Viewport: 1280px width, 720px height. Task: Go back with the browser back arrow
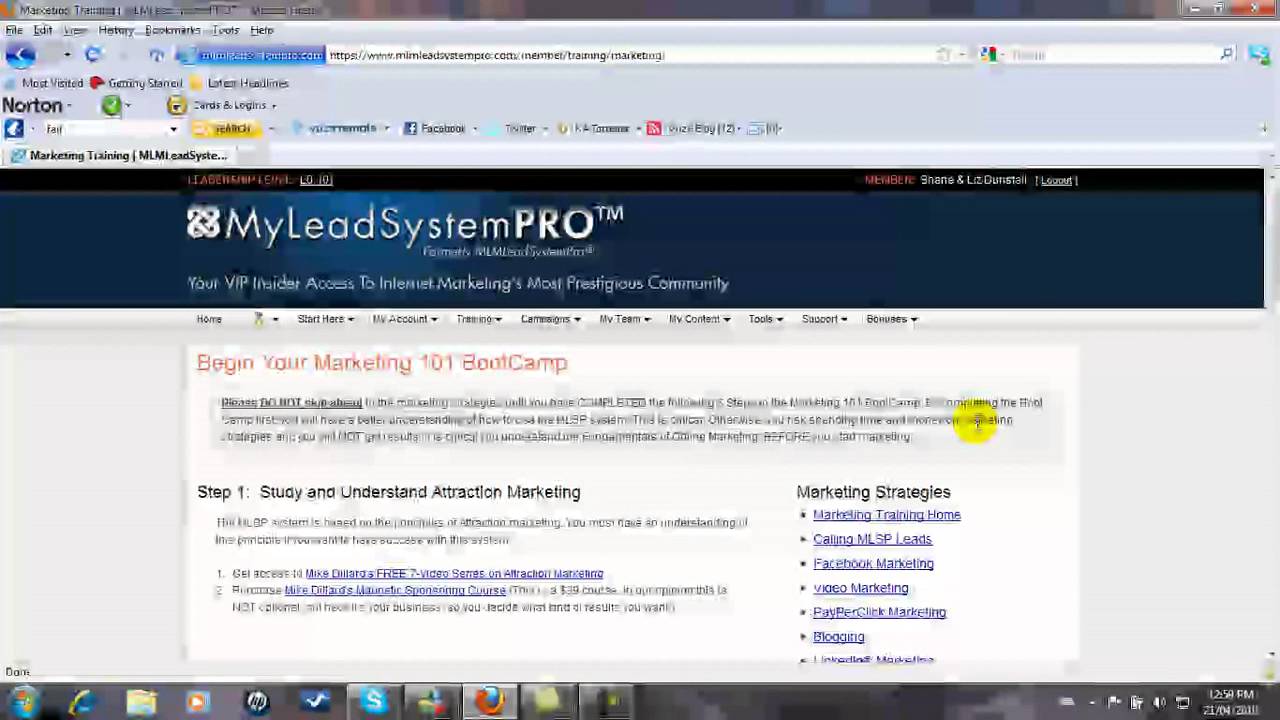[x=21, y=55]
